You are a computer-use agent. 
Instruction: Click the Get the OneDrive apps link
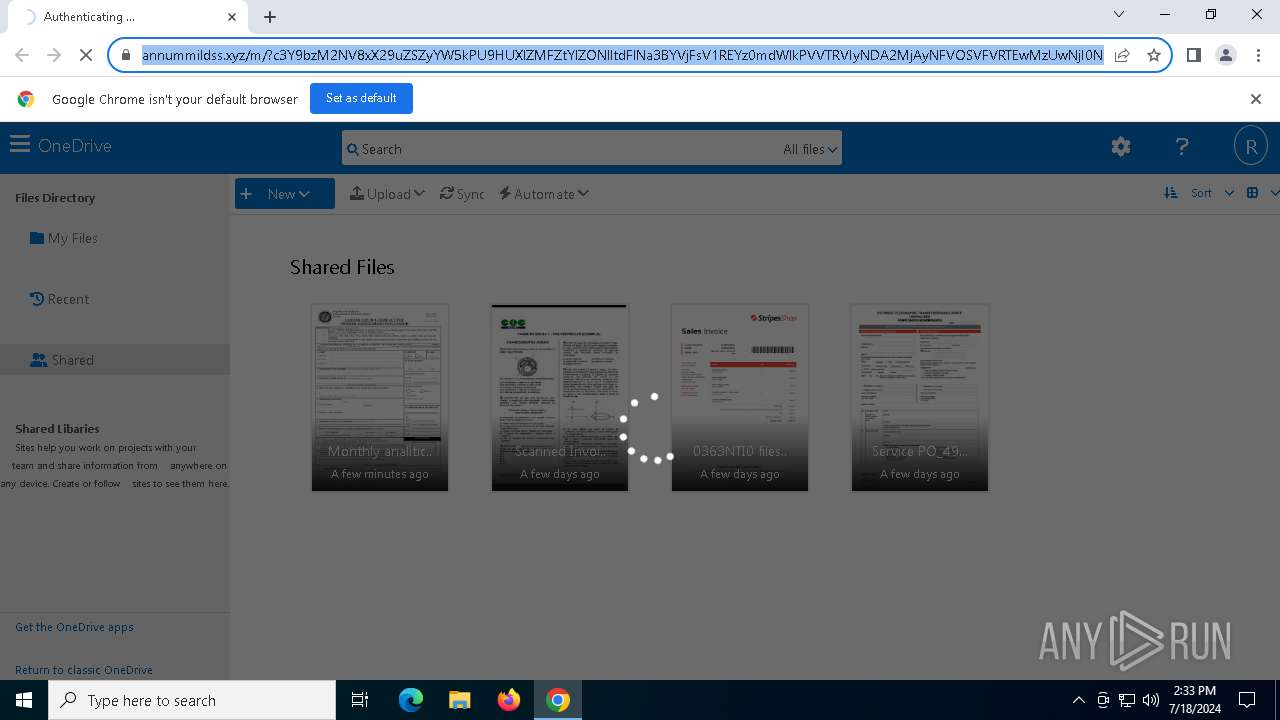tap(74, 627)
